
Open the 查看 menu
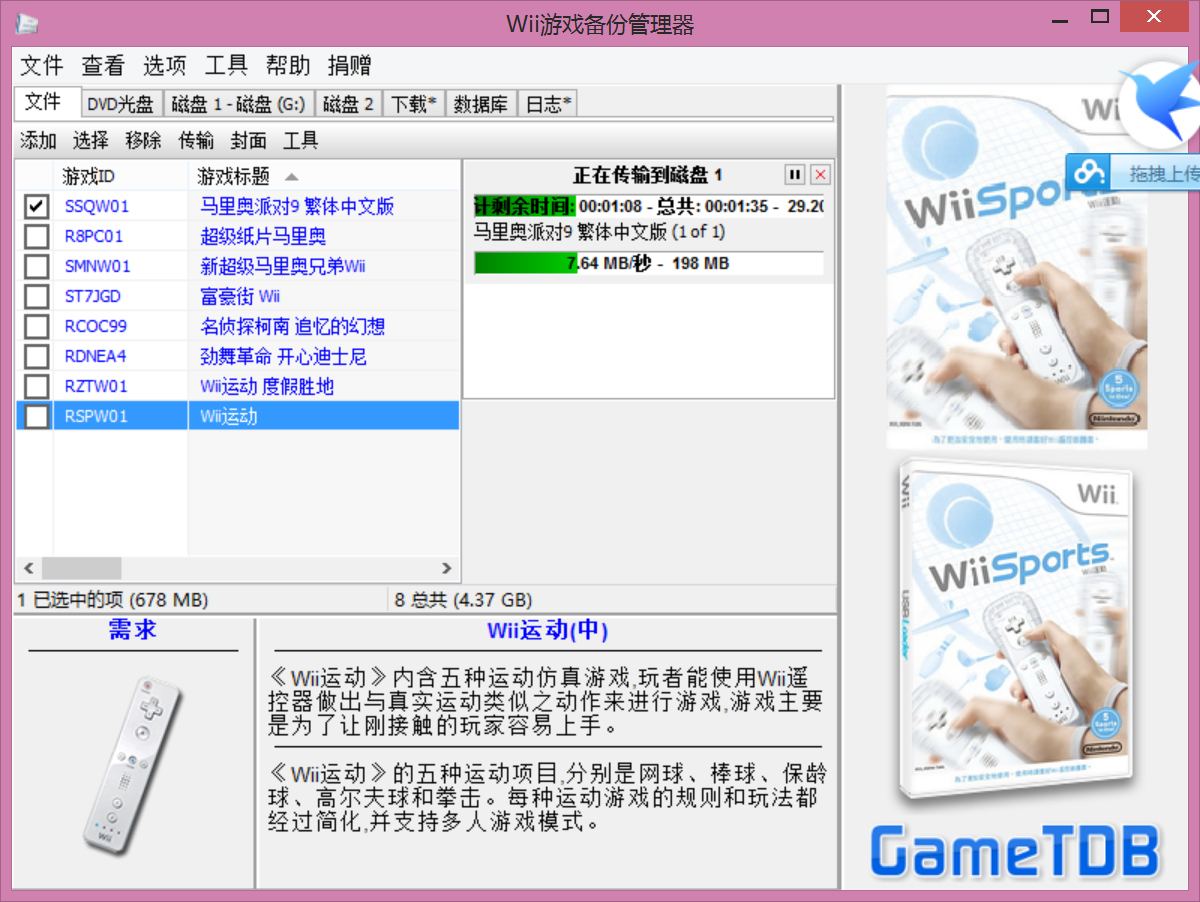click(x=103, y=66)
